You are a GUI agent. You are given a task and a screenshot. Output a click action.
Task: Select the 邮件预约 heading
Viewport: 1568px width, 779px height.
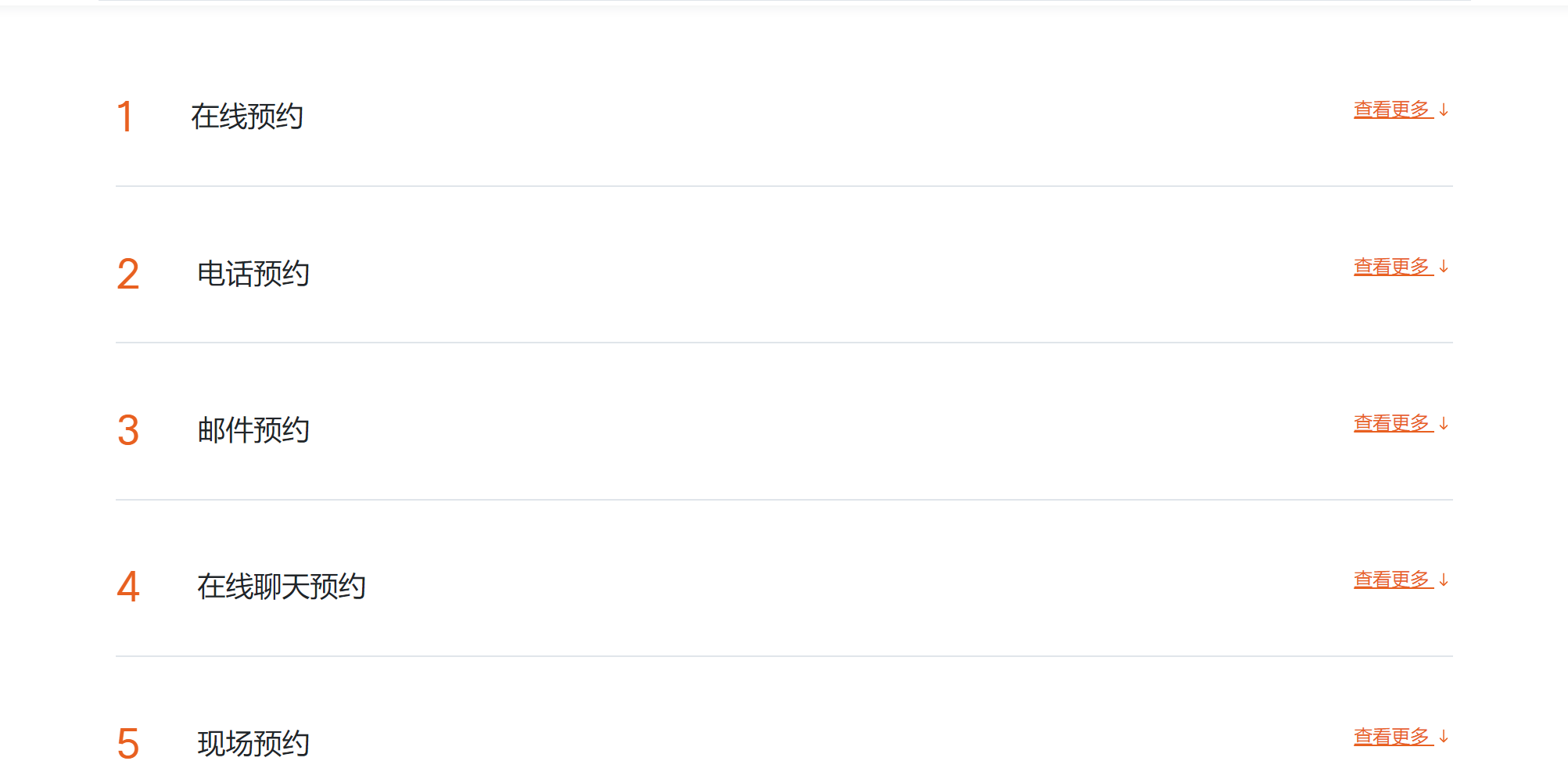(253, 430)
